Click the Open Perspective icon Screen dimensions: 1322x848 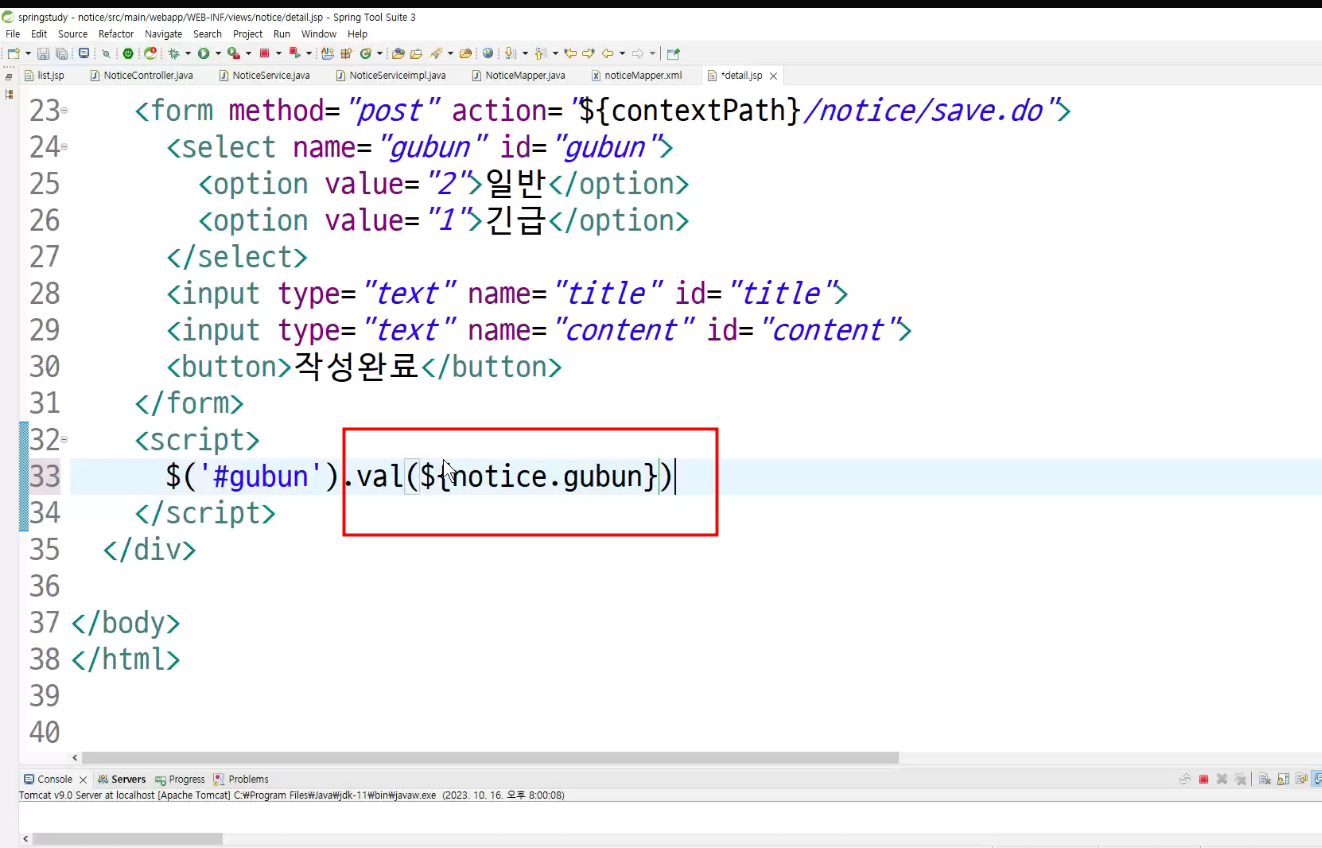click(x=672, y=54)
